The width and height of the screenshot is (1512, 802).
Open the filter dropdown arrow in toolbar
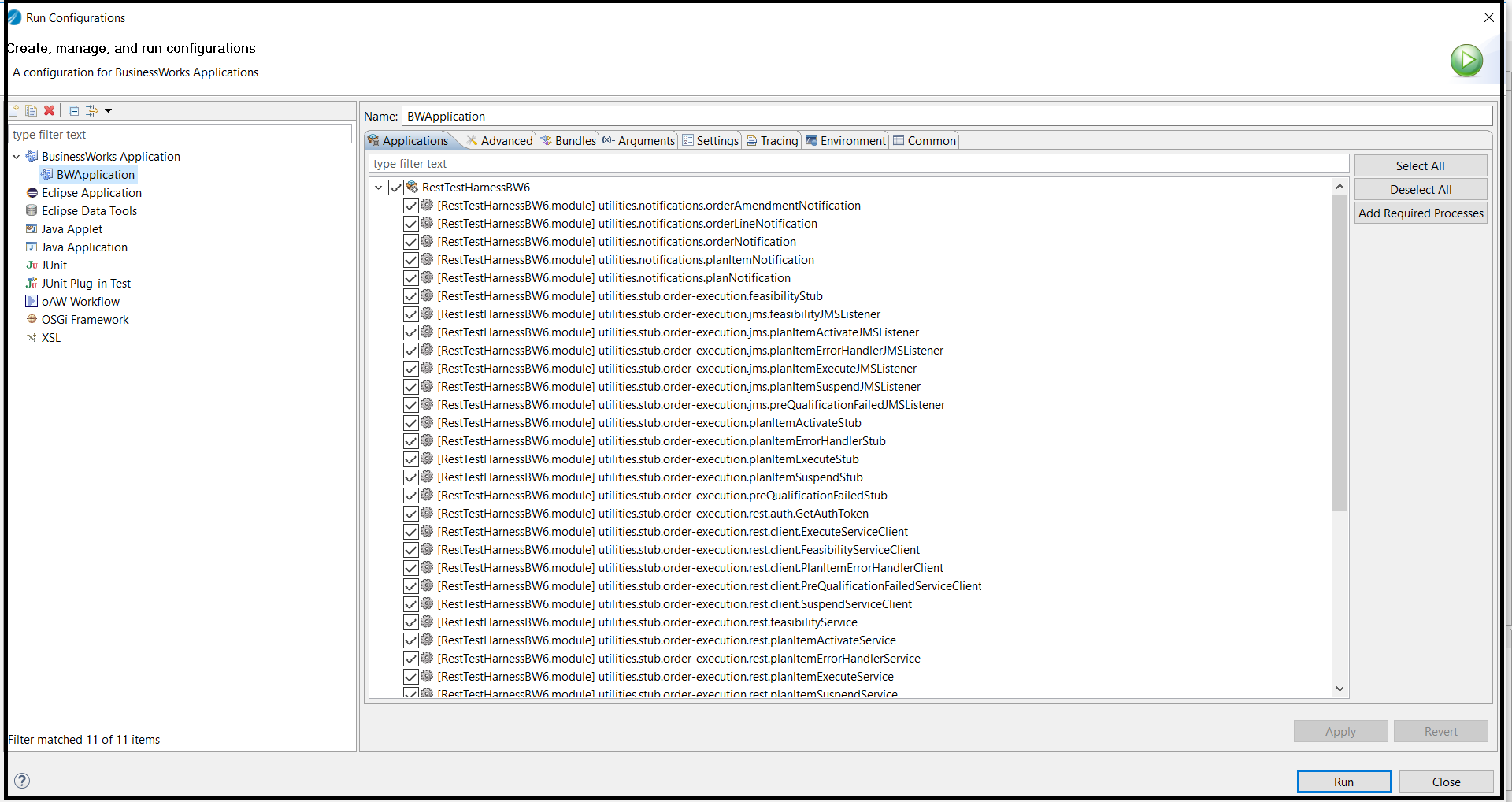(x=109, y=111)
